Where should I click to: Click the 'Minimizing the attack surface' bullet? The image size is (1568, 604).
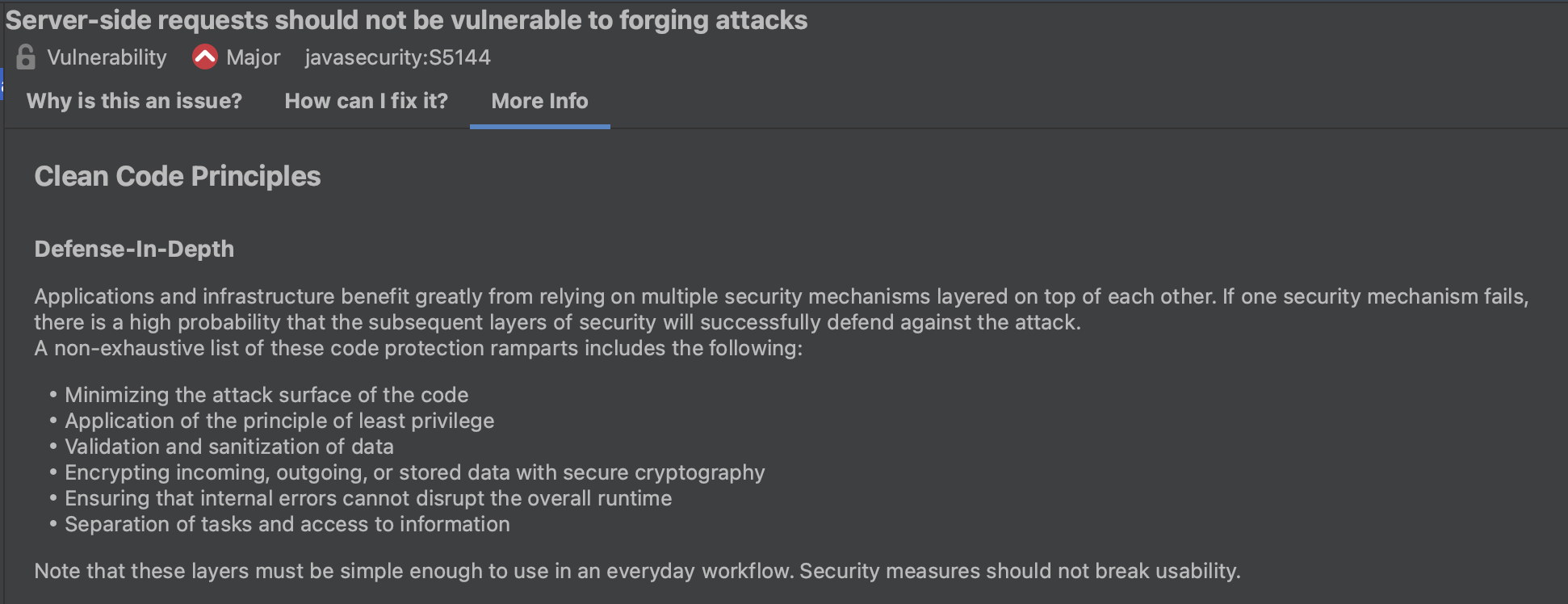(x=266, y=395)
